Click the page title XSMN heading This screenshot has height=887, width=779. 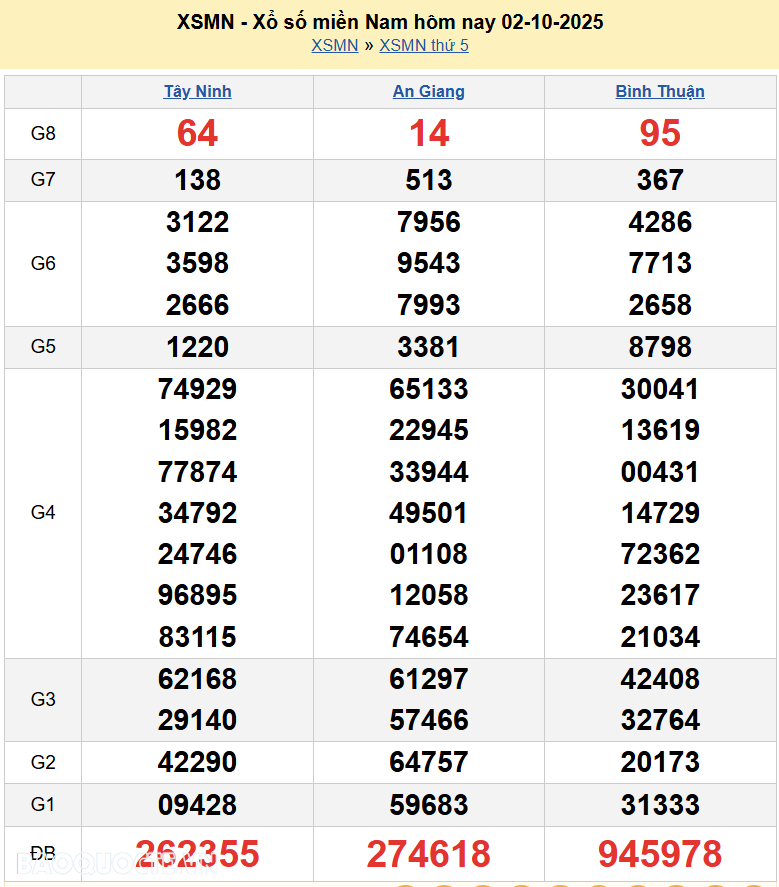389,21
